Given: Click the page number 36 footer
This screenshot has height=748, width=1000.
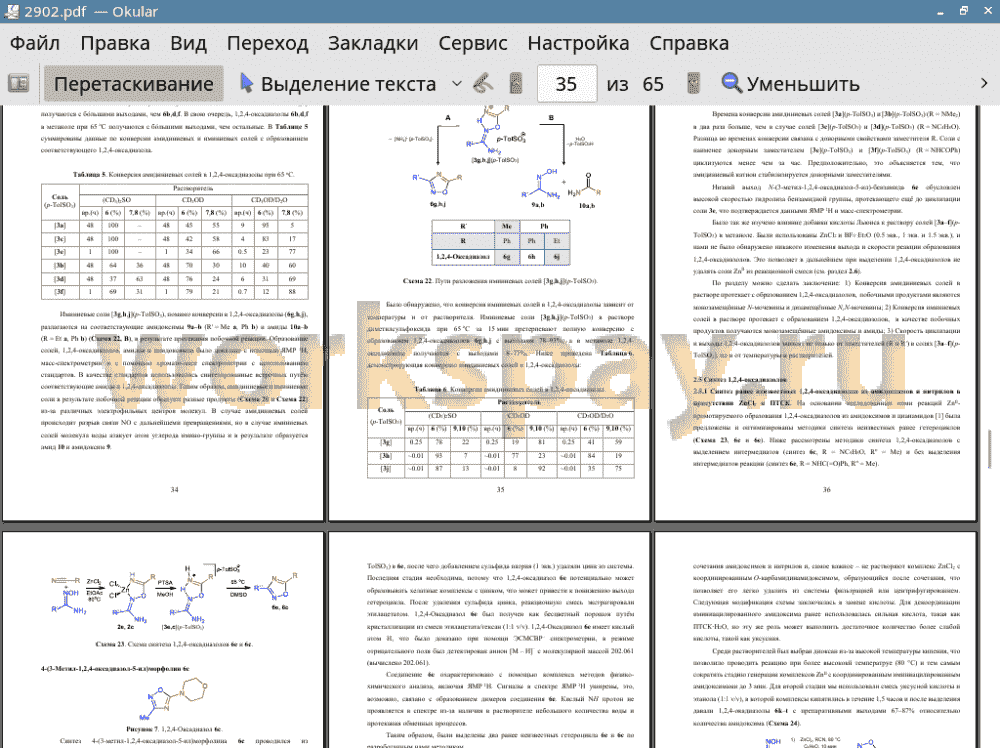Looking at the screenshot, I should (x=827, y=490).
